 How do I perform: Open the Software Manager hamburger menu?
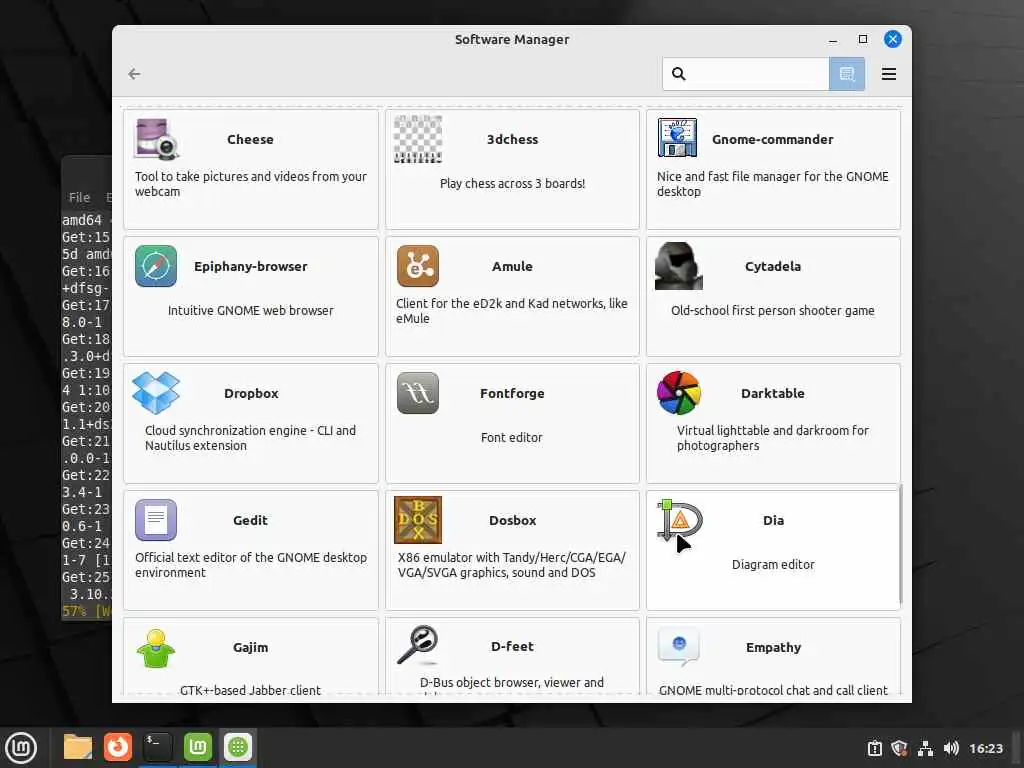tap(888, 74)
